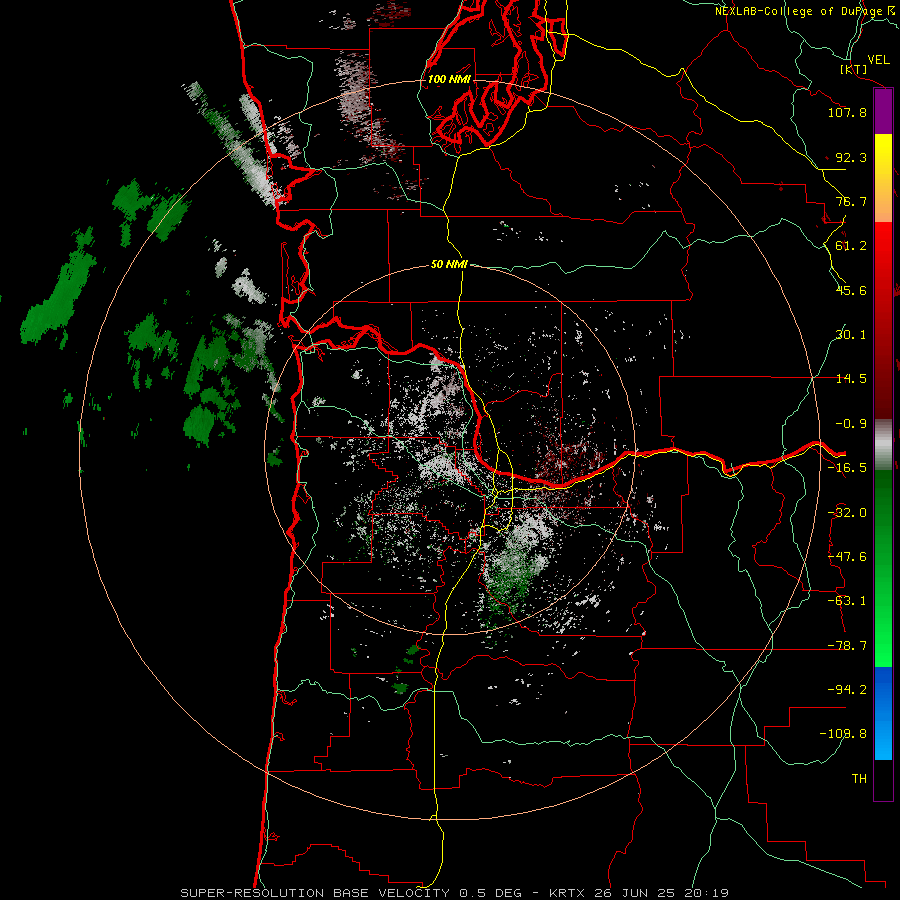Screen dimensions: 900x900
Task: Click the '50 NMI' range ring label
Action: click(x=449, y=265)
